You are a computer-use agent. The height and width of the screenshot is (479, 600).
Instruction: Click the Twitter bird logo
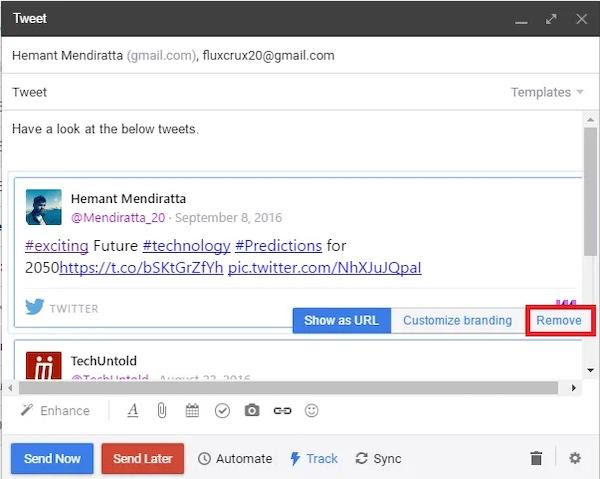pyautogui.click(x=35, y=307)
